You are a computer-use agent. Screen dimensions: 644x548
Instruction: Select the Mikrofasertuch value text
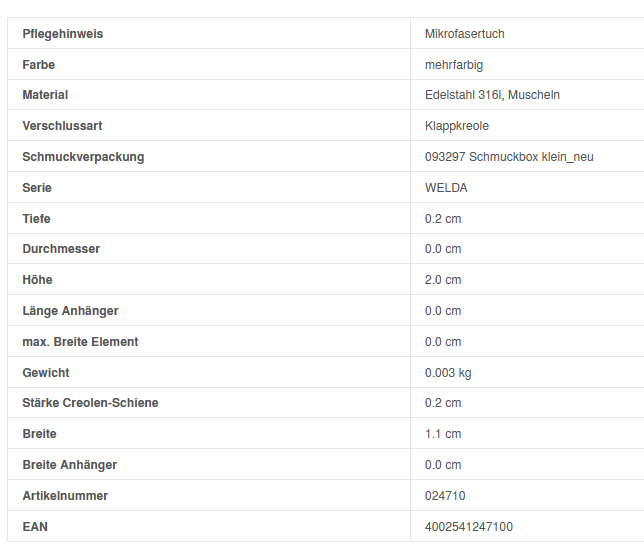coord(464,34)
